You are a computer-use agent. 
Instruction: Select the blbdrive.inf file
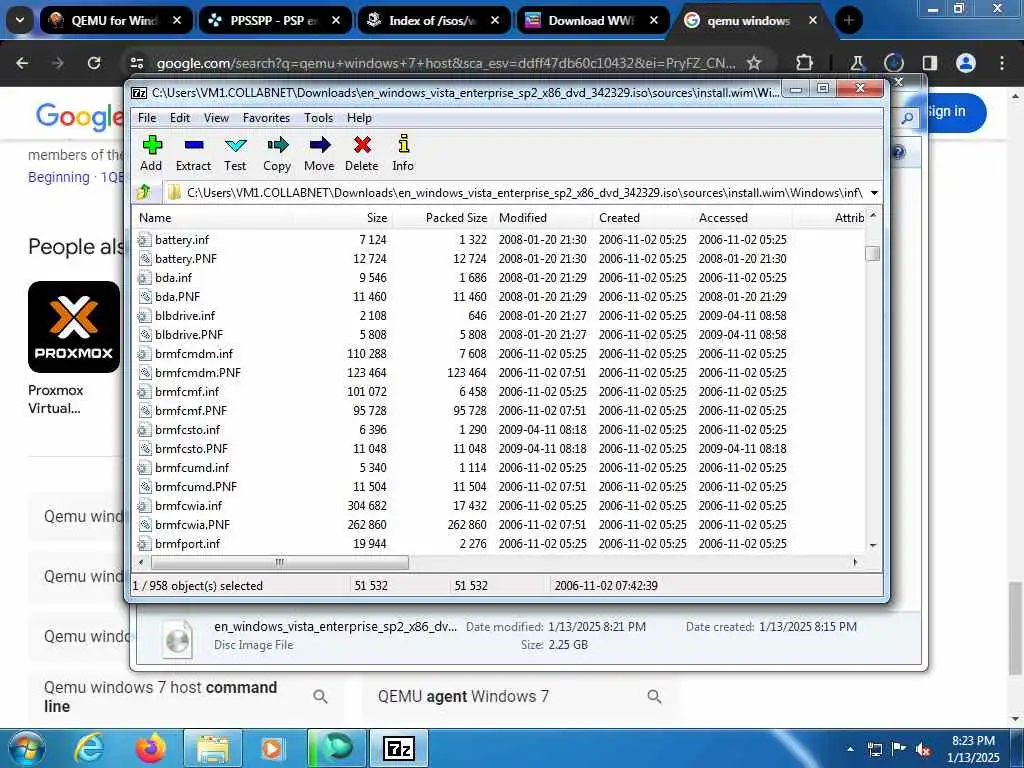(185, 315)
